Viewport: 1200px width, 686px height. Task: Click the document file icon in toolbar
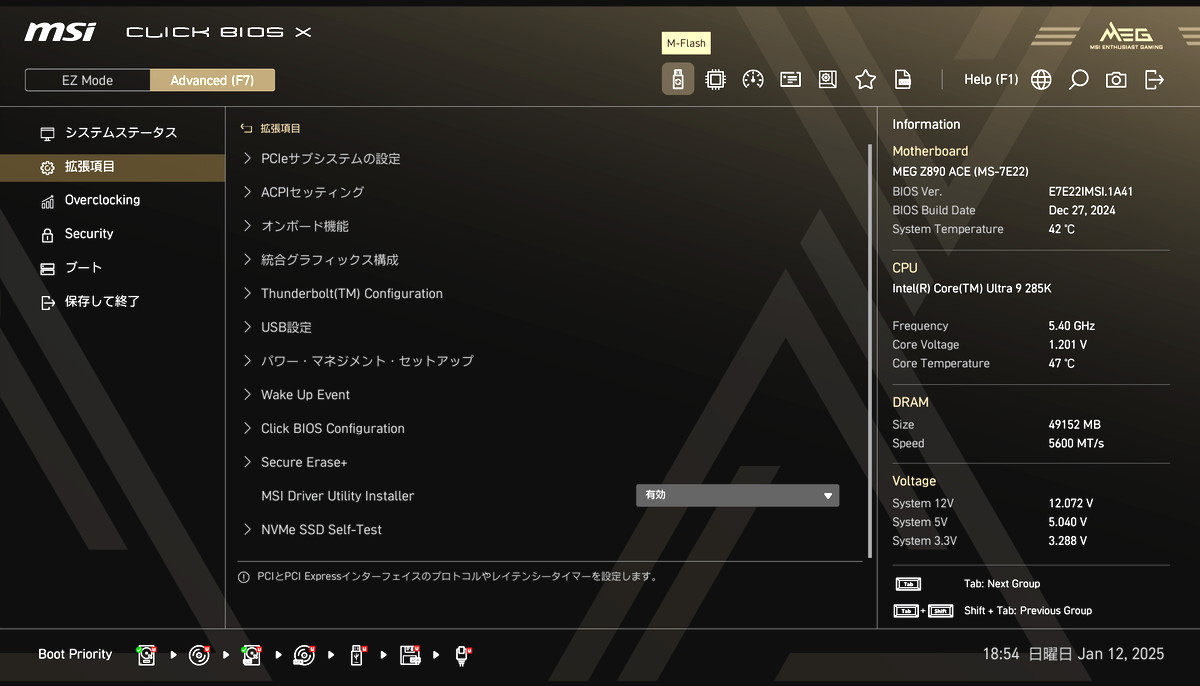903,79
